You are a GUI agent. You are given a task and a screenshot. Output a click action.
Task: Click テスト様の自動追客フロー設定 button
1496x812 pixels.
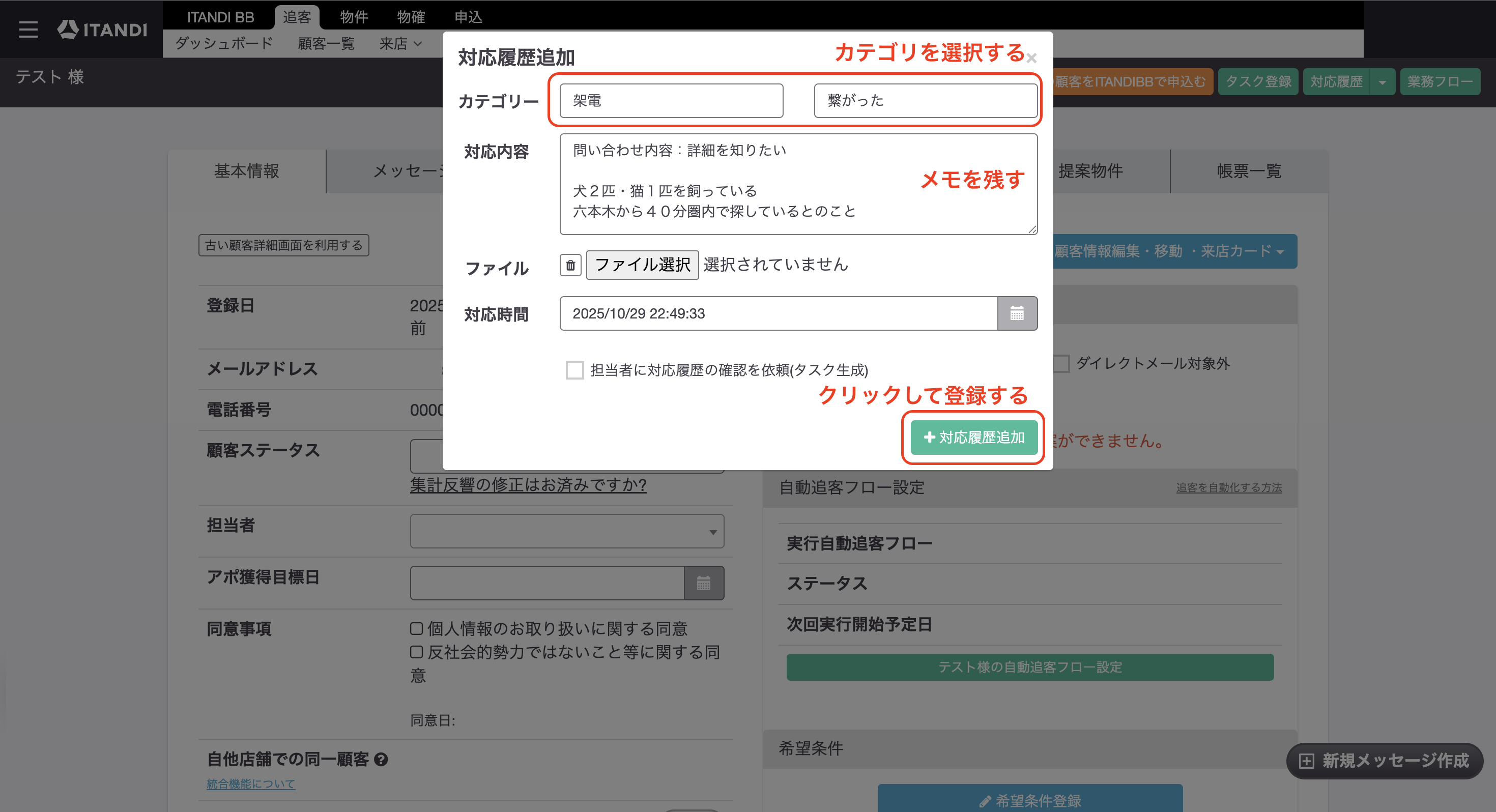click(x=1030, y=668)
